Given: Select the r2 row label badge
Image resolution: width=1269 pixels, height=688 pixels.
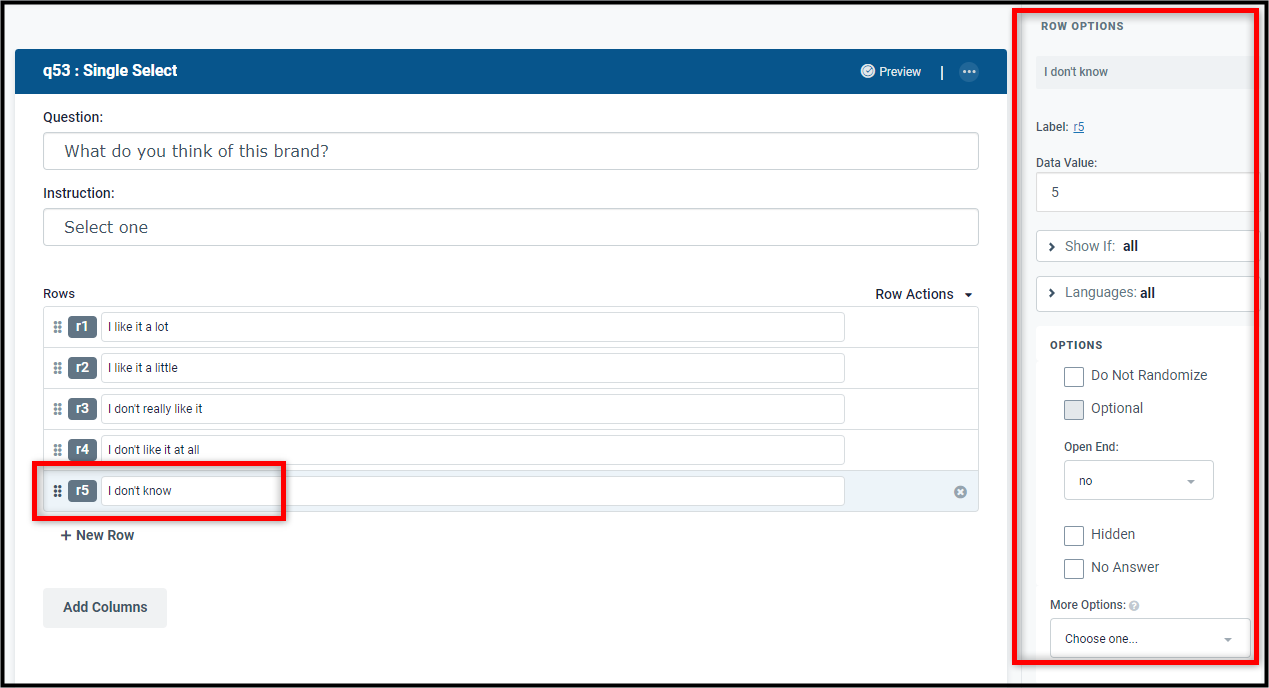Looking at the screenshot, I should point(82,368).
